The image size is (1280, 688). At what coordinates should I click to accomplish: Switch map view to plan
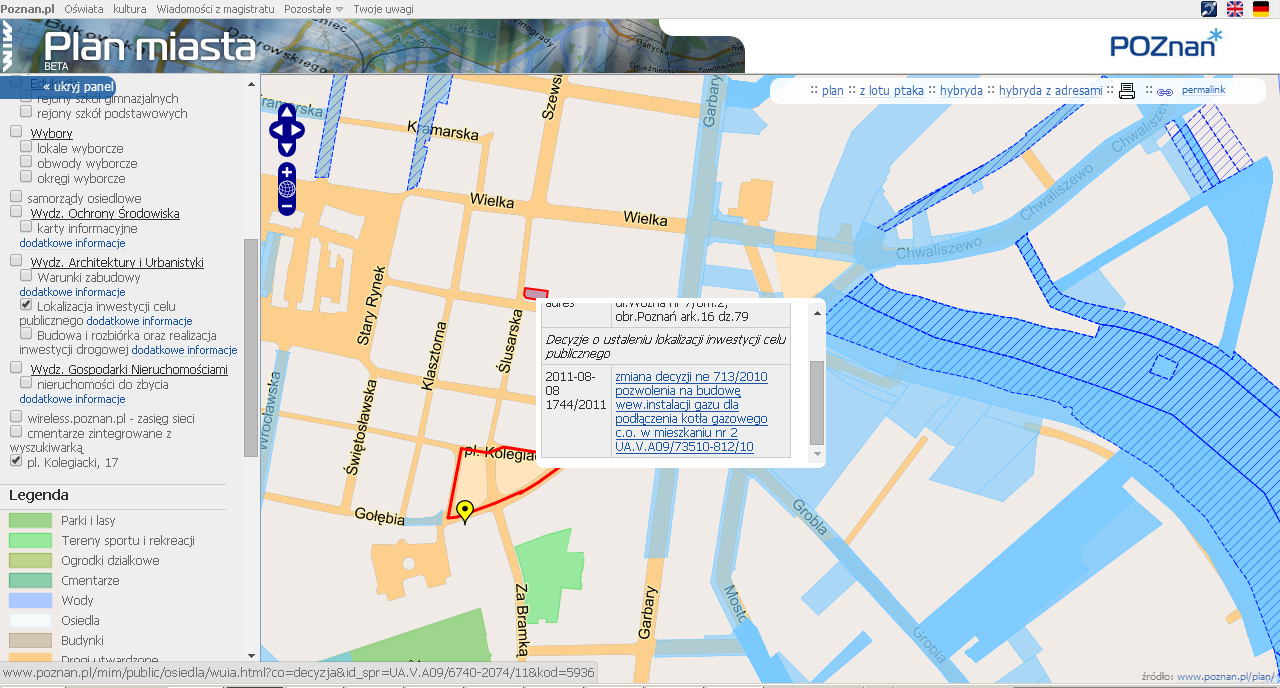(x=833, y=91)
